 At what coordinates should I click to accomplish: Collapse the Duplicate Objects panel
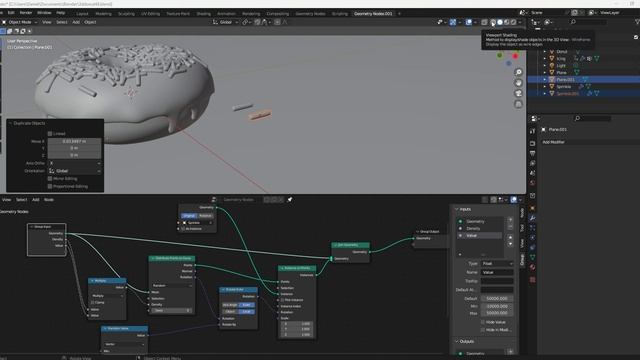click(x=10, y=123)
